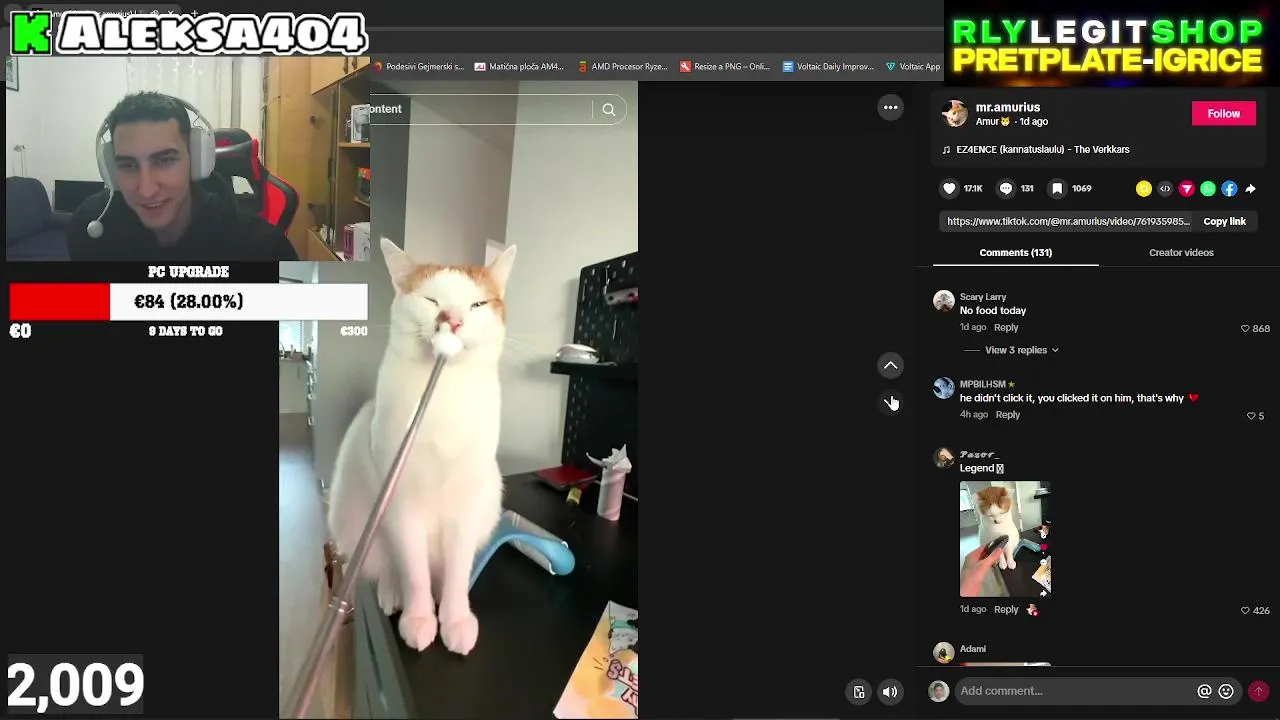Insert mention with @ icon
Viewport: 1280px width, 720px height.
point(1204,691)
